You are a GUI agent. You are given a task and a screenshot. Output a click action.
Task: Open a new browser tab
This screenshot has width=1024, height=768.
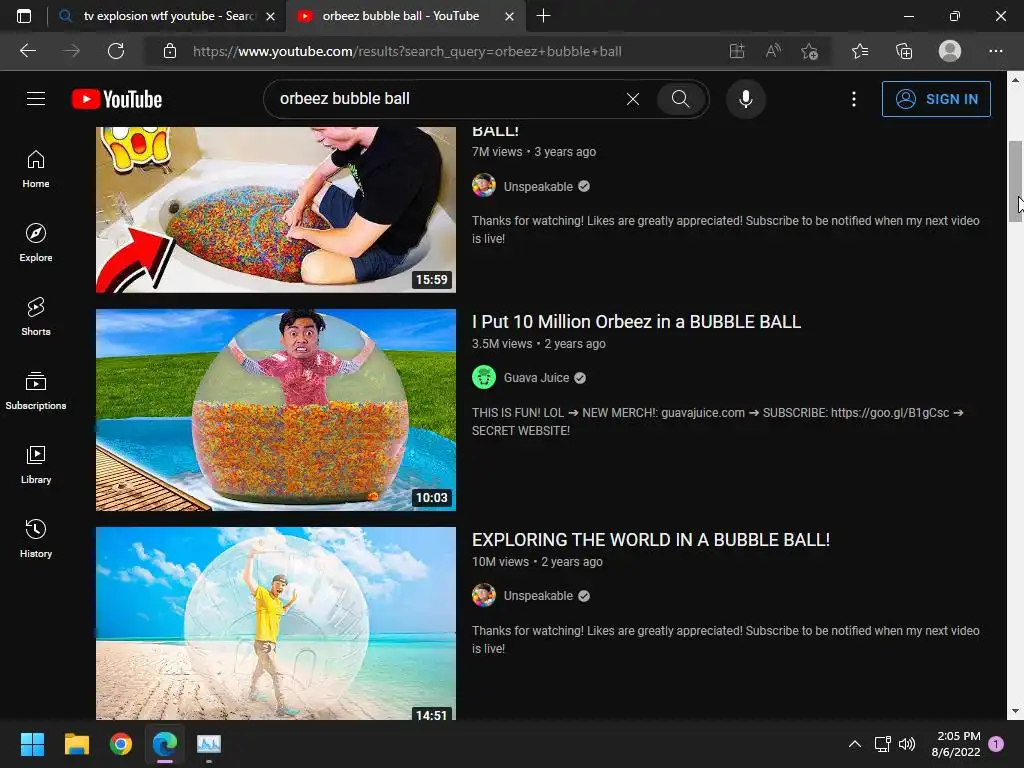tap(543, 16)
